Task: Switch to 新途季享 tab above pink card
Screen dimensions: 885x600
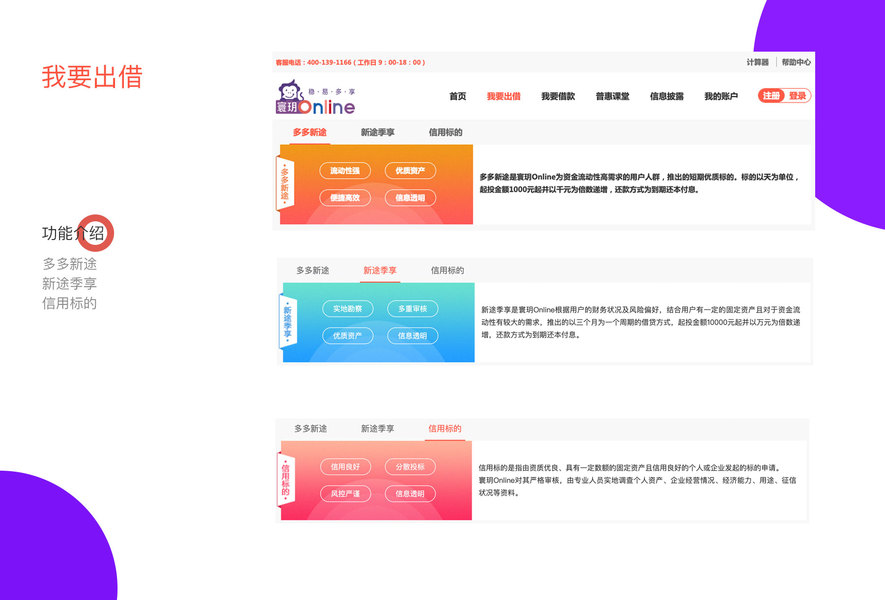Action: 378,428
